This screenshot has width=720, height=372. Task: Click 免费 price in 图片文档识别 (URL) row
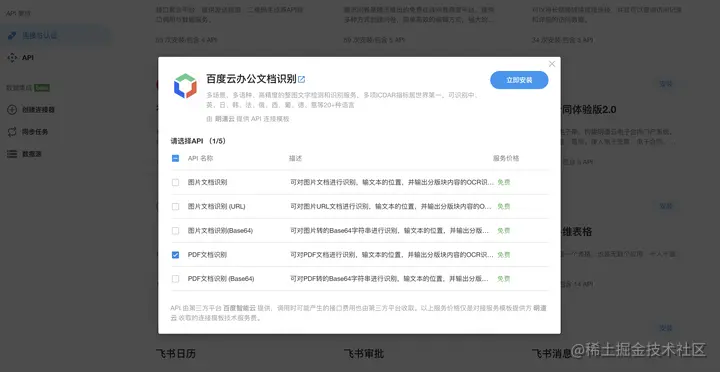[x=504, y=207]
